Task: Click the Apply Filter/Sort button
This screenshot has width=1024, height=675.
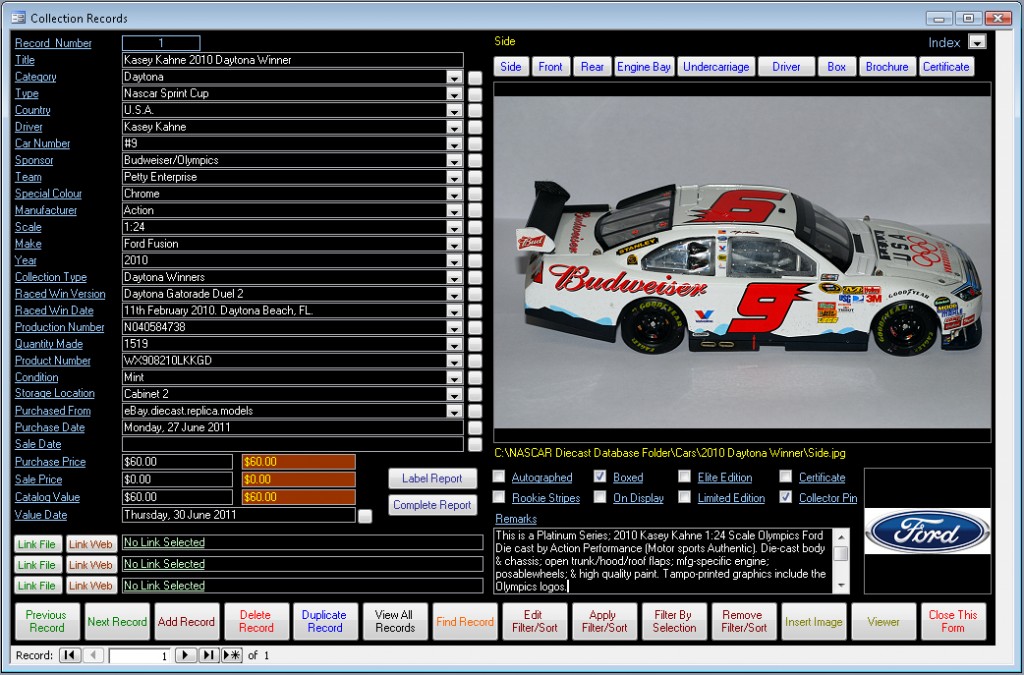Action: 605,622
